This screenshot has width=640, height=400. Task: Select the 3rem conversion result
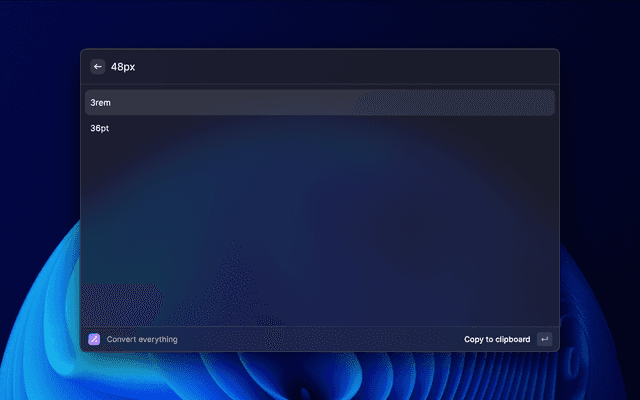point(100,102)
